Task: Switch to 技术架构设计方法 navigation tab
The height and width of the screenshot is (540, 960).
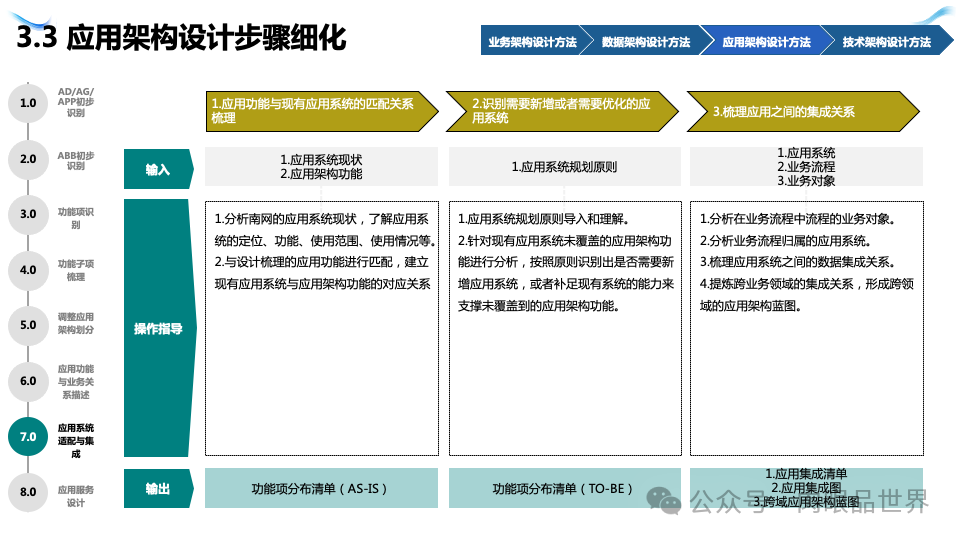Action: tap(886, 41)
